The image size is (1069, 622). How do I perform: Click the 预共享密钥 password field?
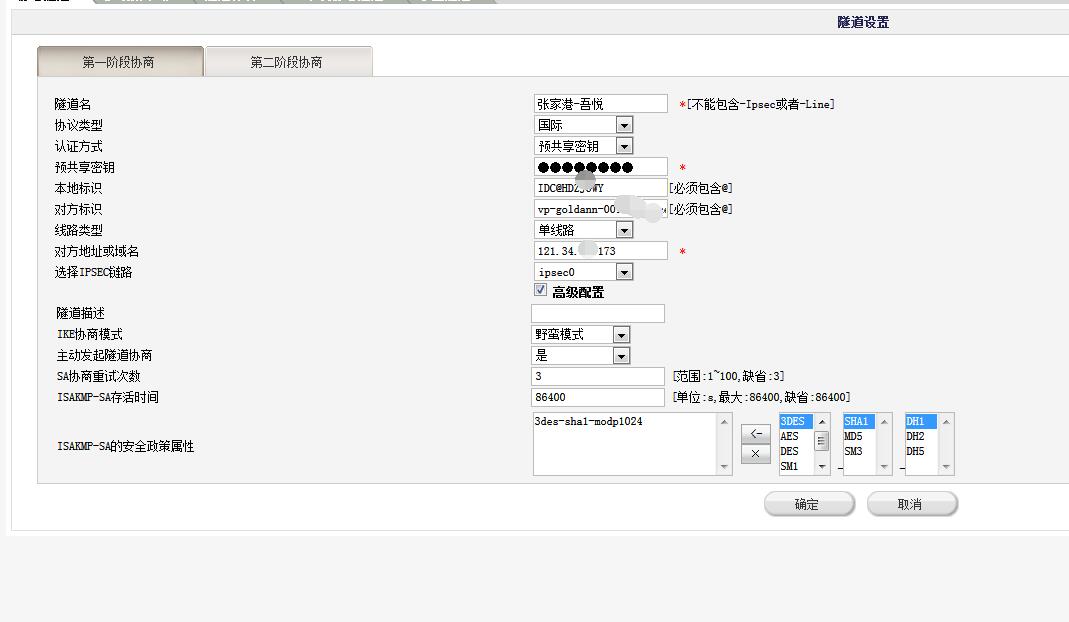point(601,167)
